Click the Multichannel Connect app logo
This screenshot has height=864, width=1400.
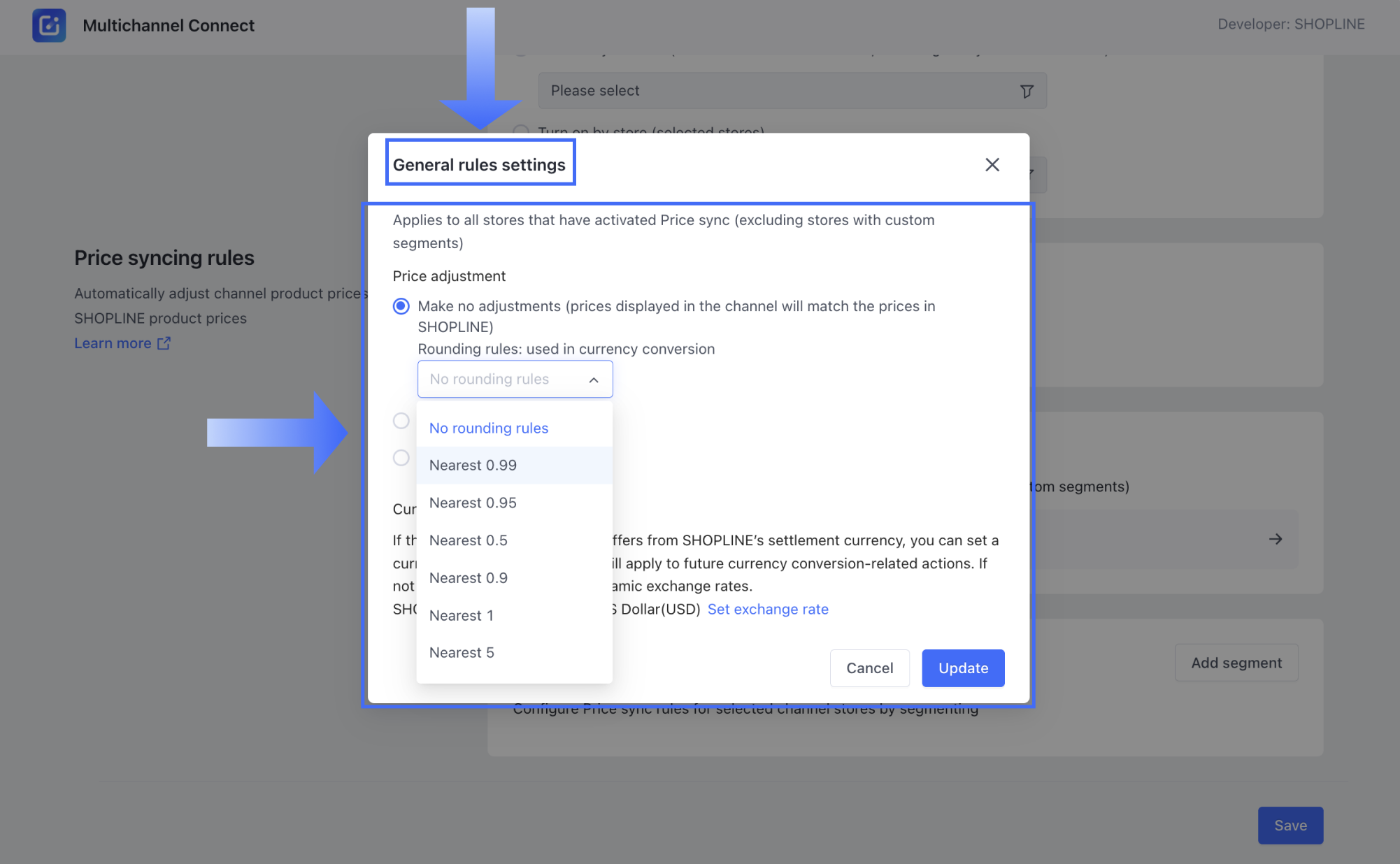tap(49, 25)
